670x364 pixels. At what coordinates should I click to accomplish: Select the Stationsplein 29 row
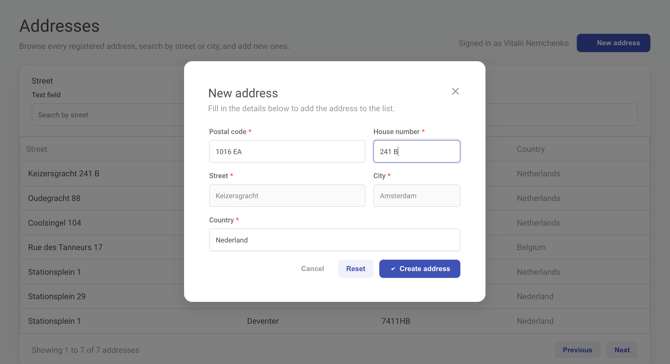335,296
